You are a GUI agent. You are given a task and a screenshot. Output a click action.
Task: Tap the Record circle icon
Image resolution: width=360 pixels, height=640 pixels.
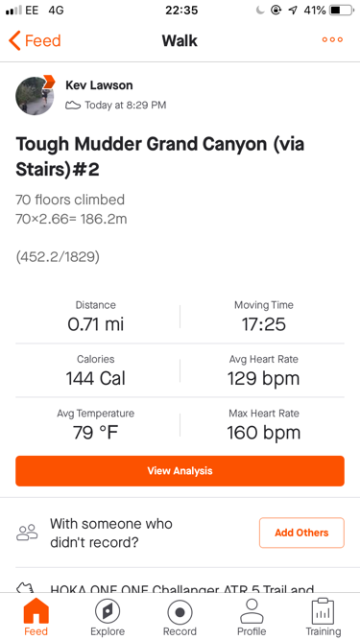180,612
